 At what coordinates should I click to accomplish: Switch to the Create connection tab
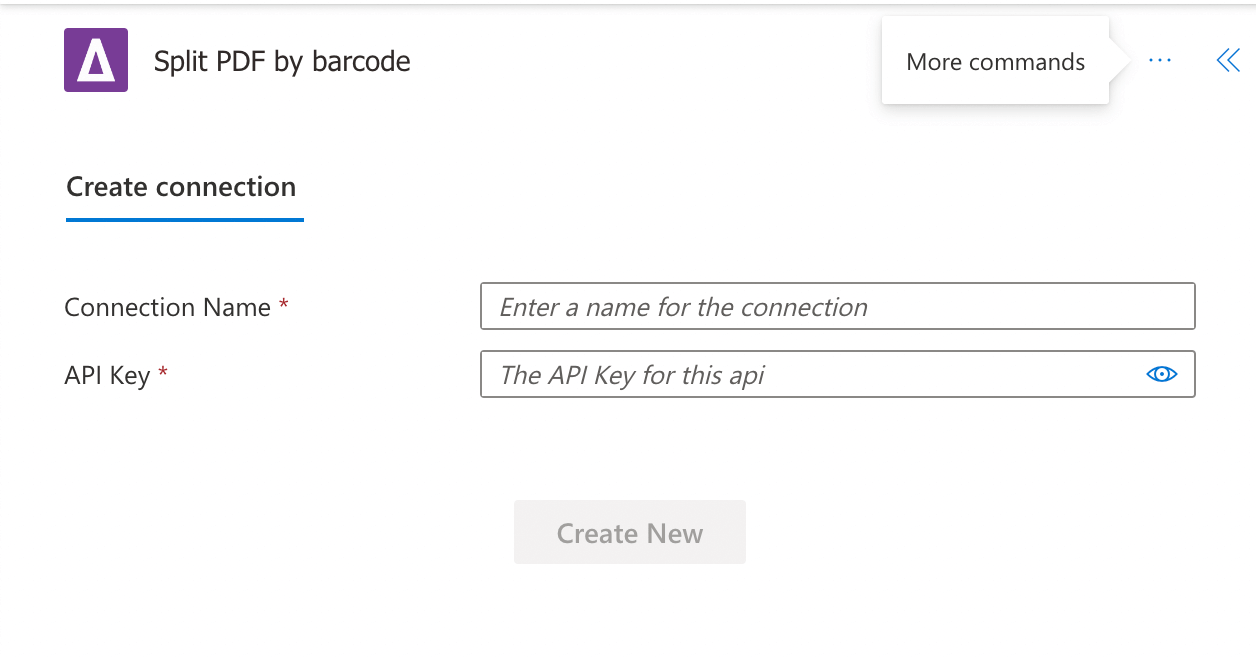click(181, 187)
